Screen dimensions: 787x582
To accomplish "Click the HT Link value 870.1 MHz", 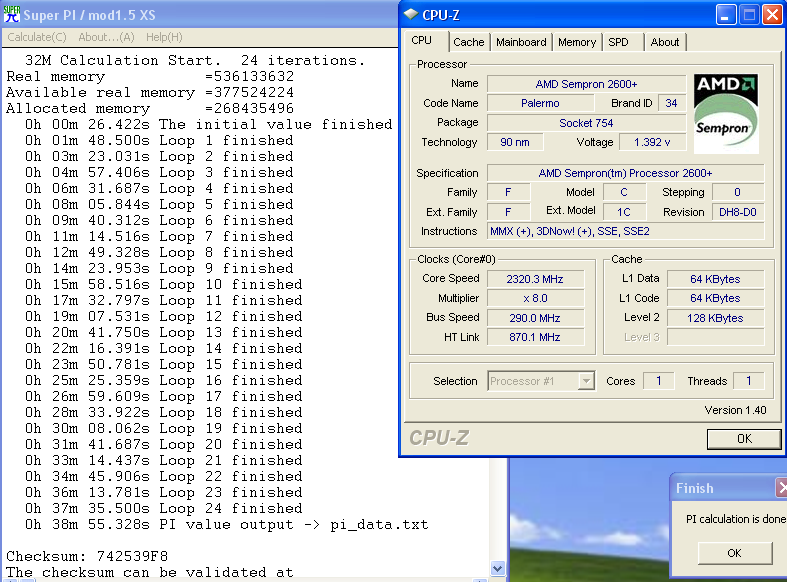I will tap(535, 337).
